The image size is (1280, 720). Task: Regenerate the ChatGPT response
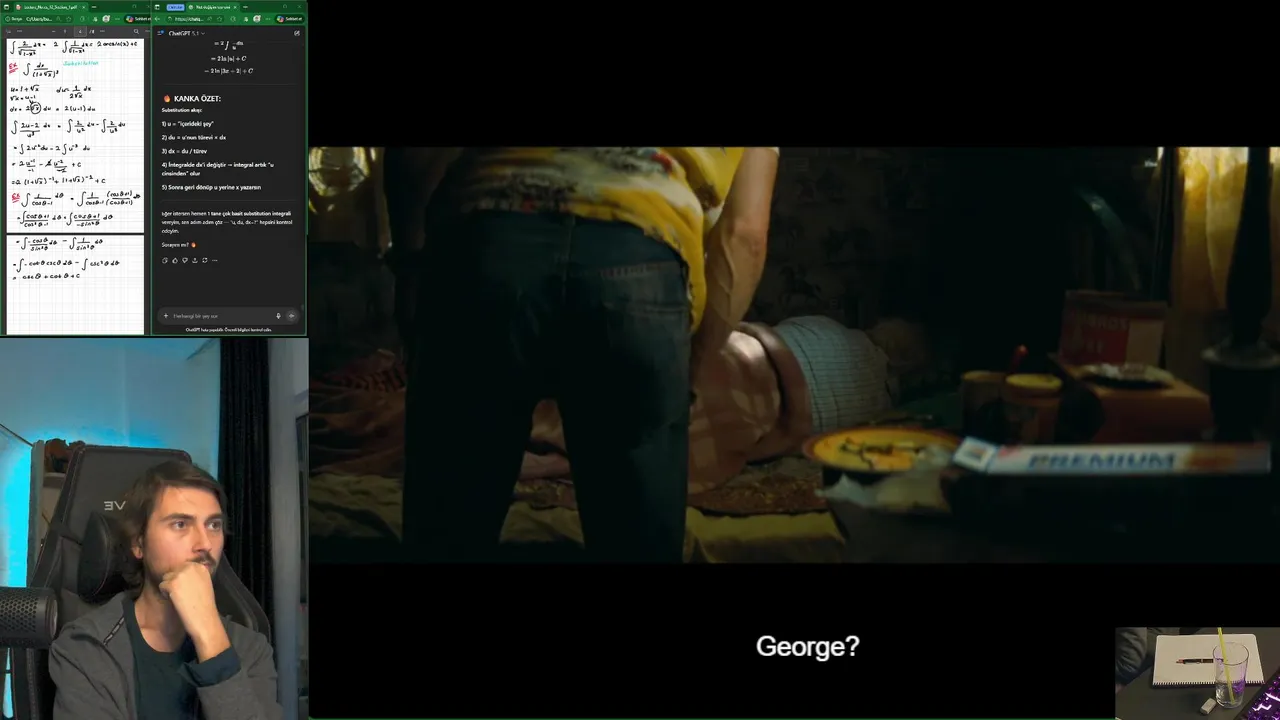click(x=205, y=260)
